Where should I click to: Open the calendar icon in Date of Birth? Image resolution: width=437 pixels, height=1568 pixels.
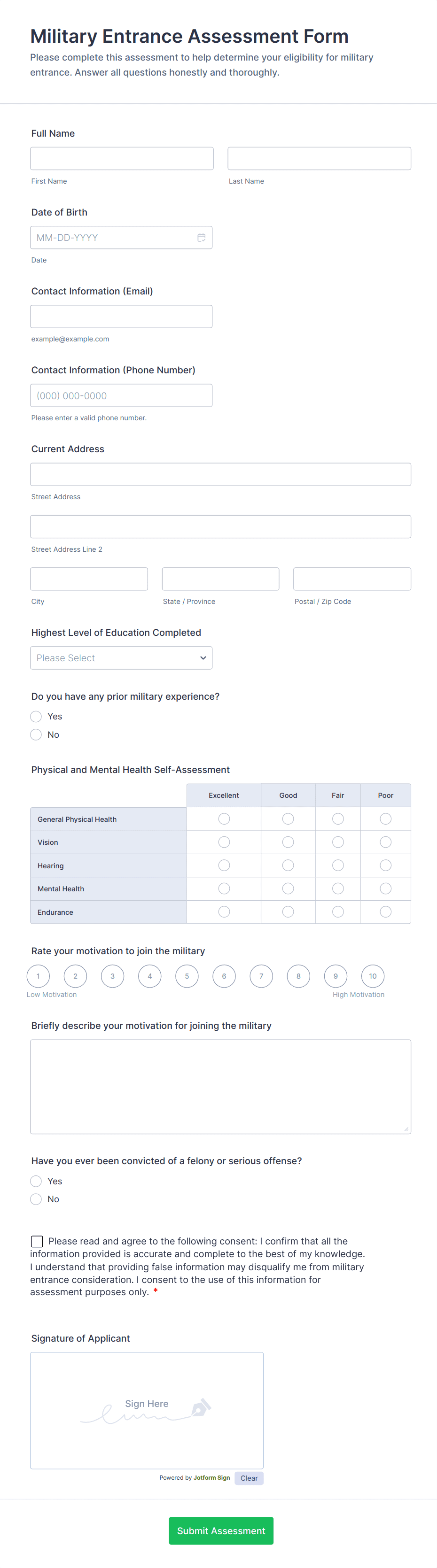(202, 238)
